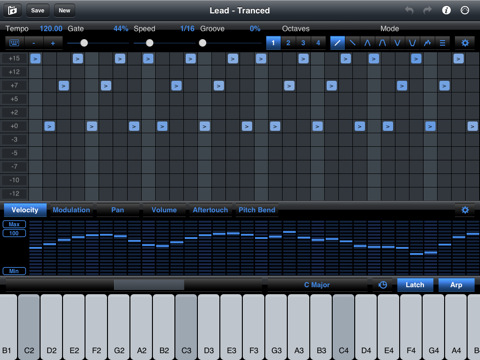Click the -12 row label

tap(14, 194)
